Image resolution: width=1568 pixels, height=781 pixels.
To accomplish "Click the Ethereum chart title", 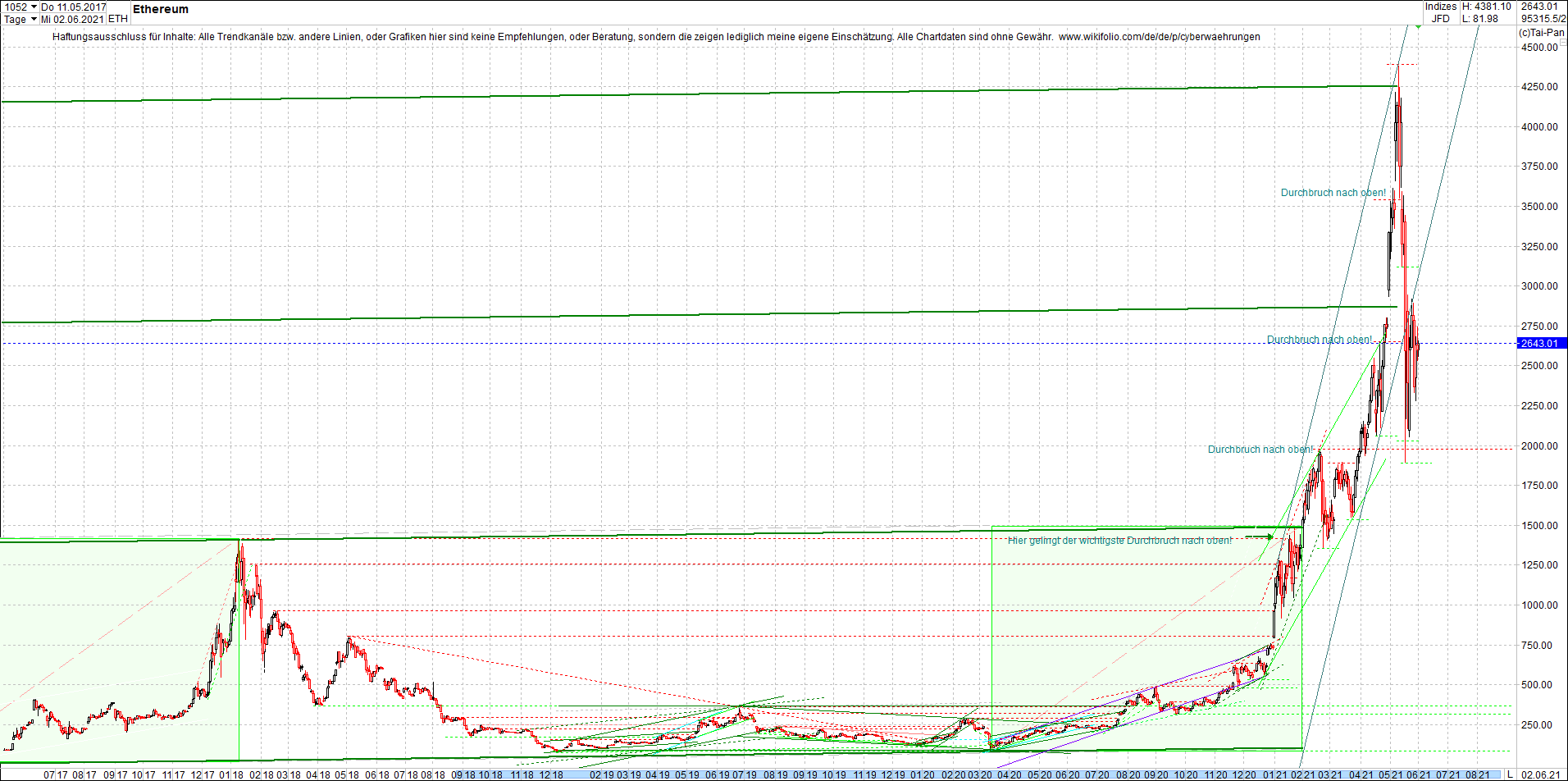I will 161,9.
